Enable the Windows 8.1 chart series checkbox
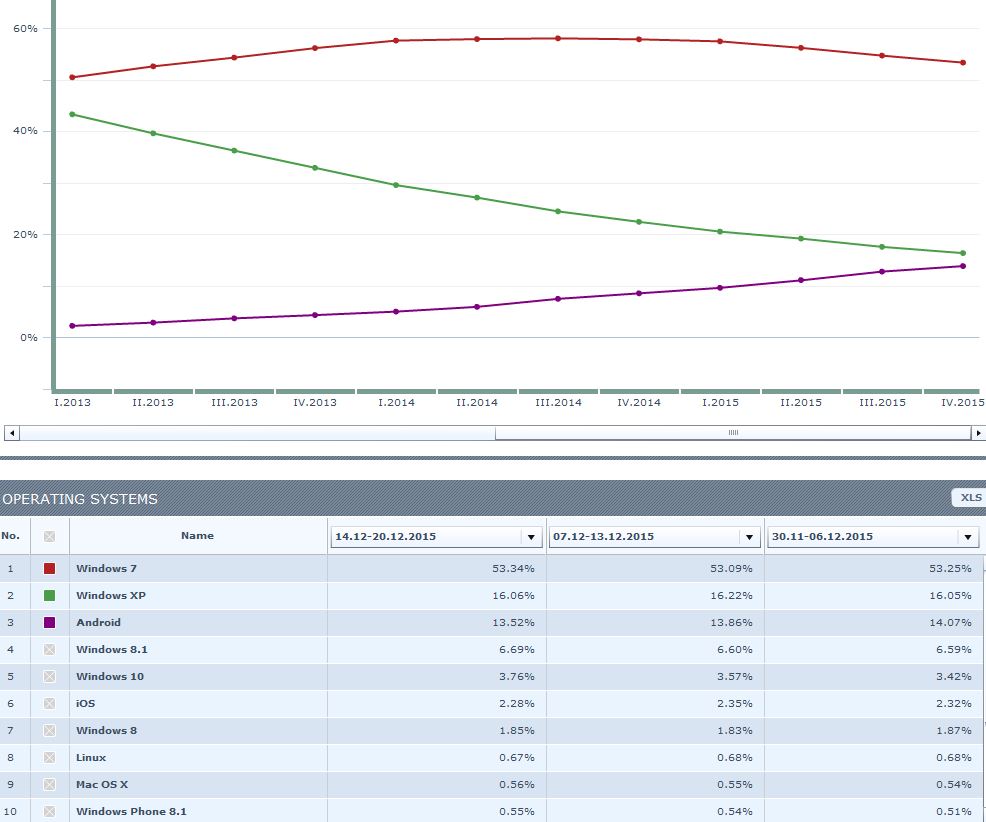The image size is (986, 822). (50, 650)
